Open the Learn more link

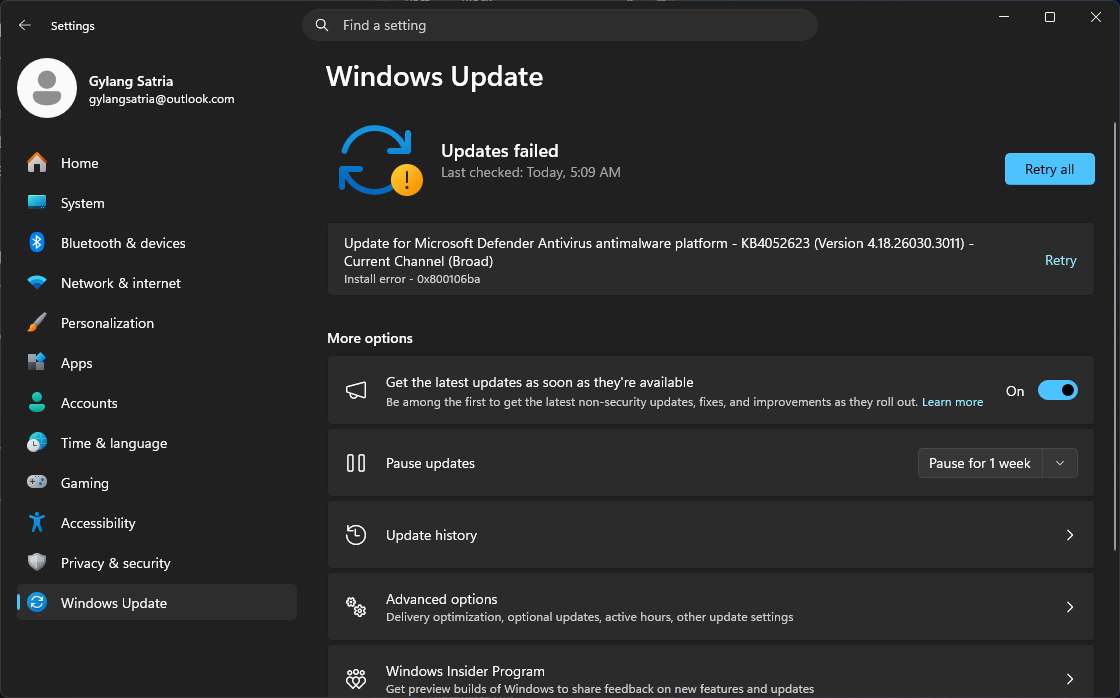(952, 402)
